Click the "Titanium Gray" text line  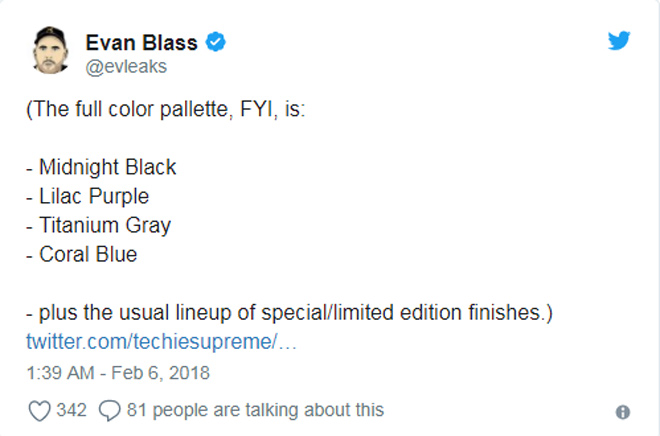[x=98, y=225]
